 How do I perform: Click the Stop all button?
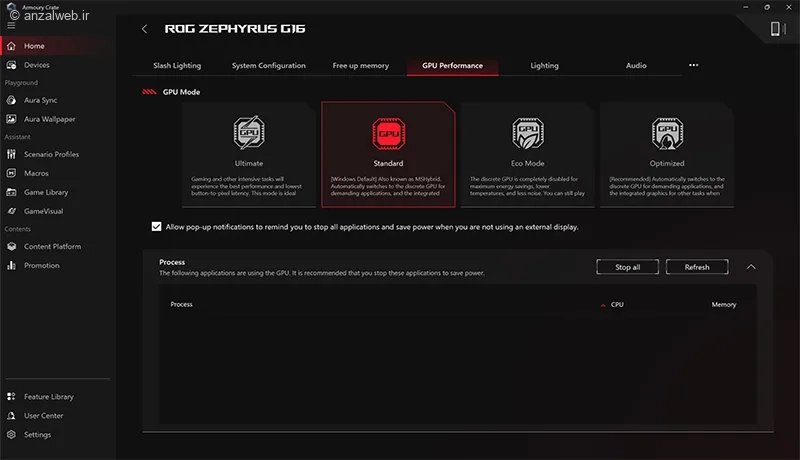(x=628, y=267)
